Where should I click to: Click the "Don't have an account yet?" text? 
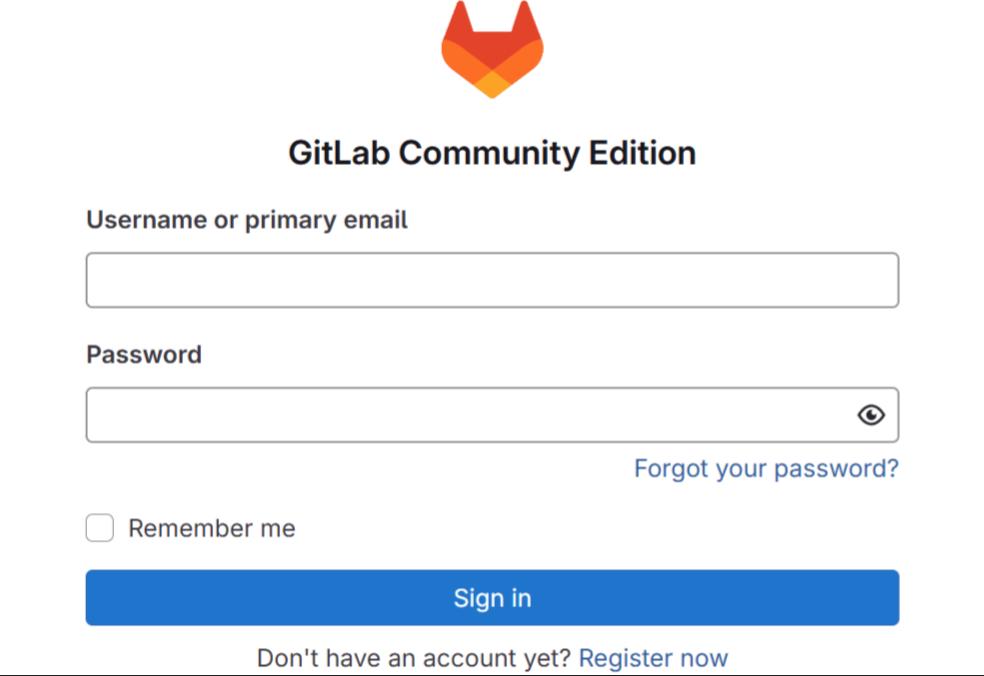coord(414,658)
